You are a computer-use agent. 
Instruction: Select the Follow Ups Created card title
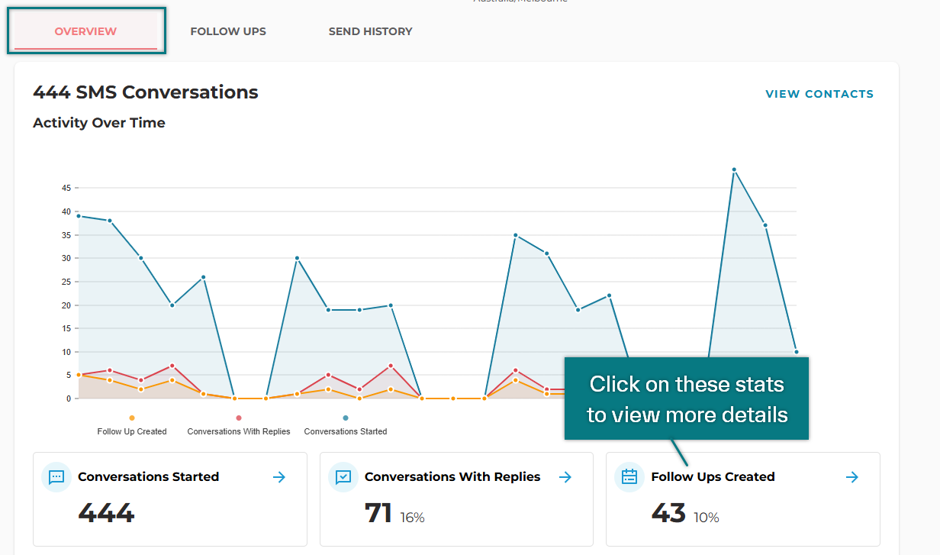[x=713, y=476]
